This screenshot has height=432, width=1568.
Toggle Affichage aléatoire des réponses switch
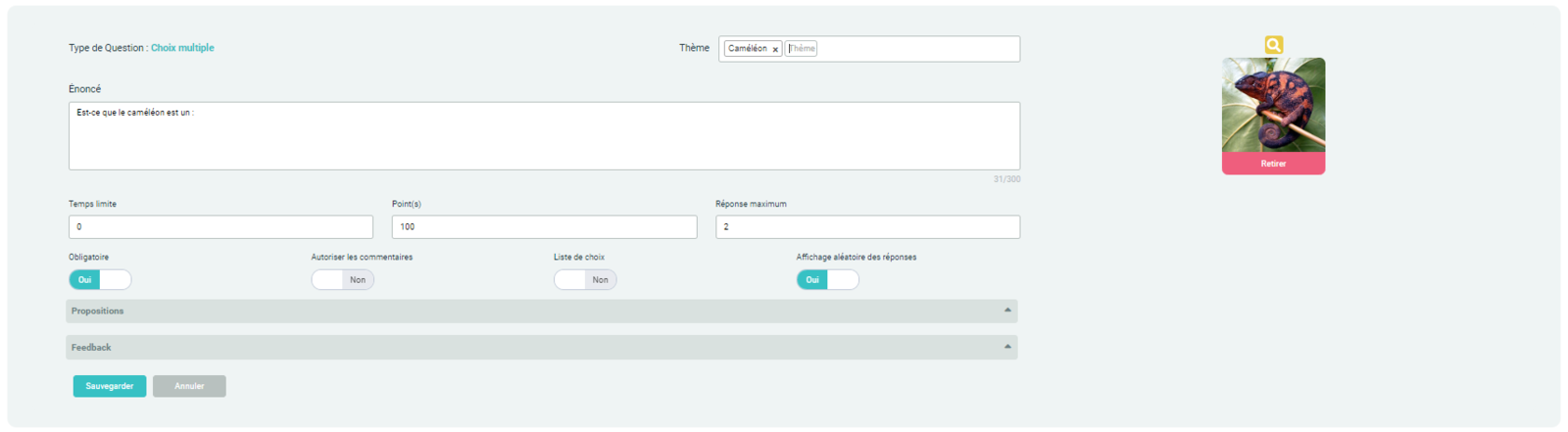pos(827,280)
